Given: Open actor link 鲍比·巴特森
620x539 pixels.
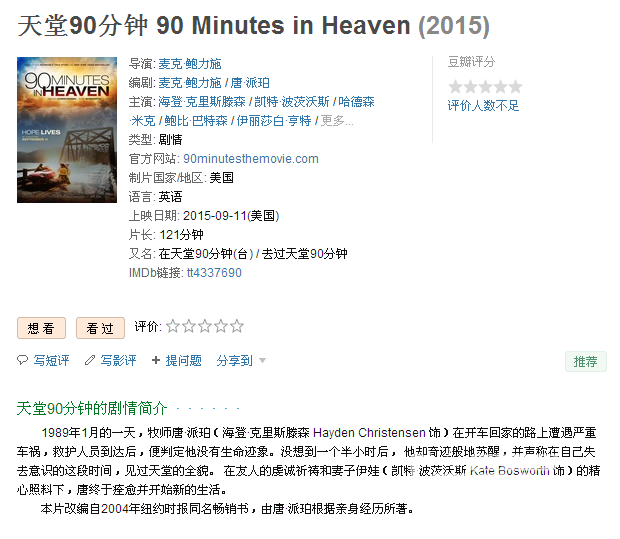Looking at the screenshot, I should point(196,121).
